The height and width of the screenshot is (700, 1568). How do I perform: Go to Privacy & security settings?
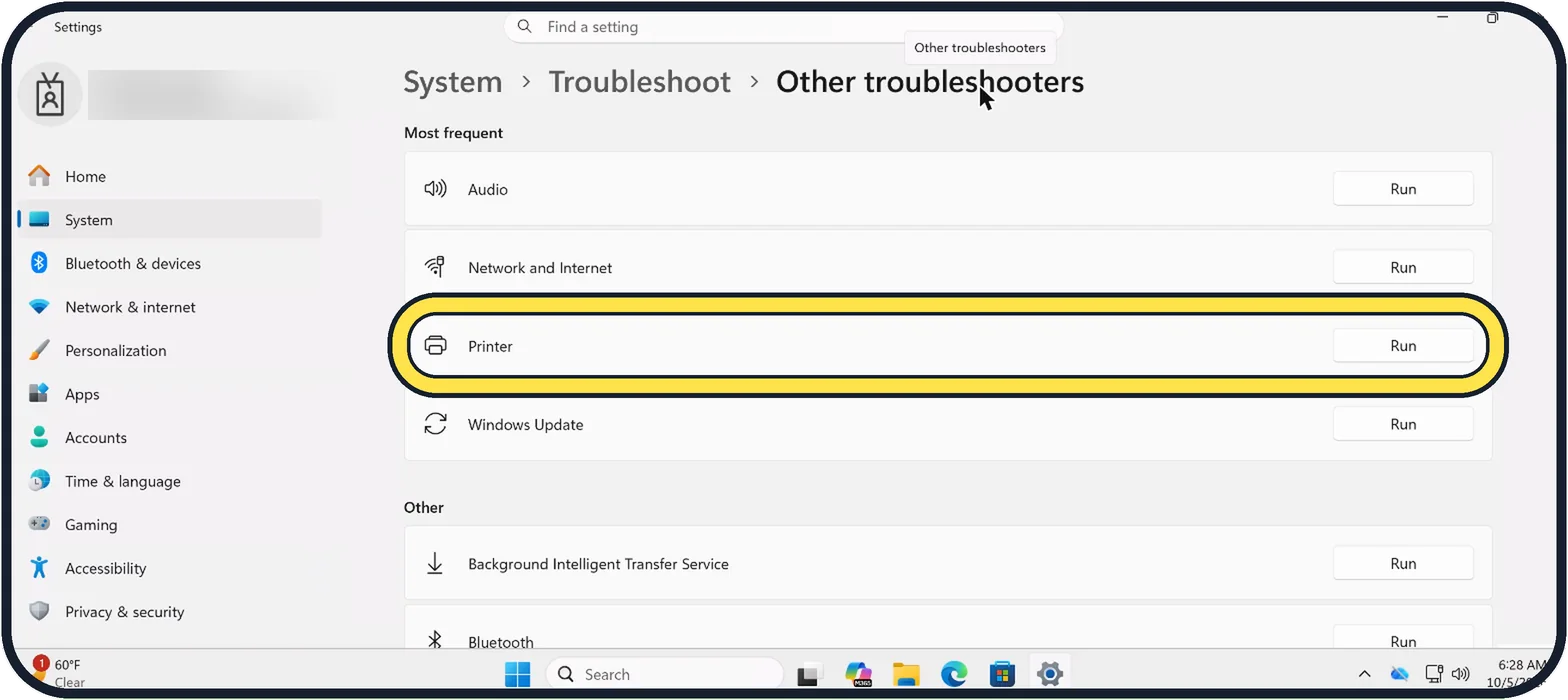[169, 611]
